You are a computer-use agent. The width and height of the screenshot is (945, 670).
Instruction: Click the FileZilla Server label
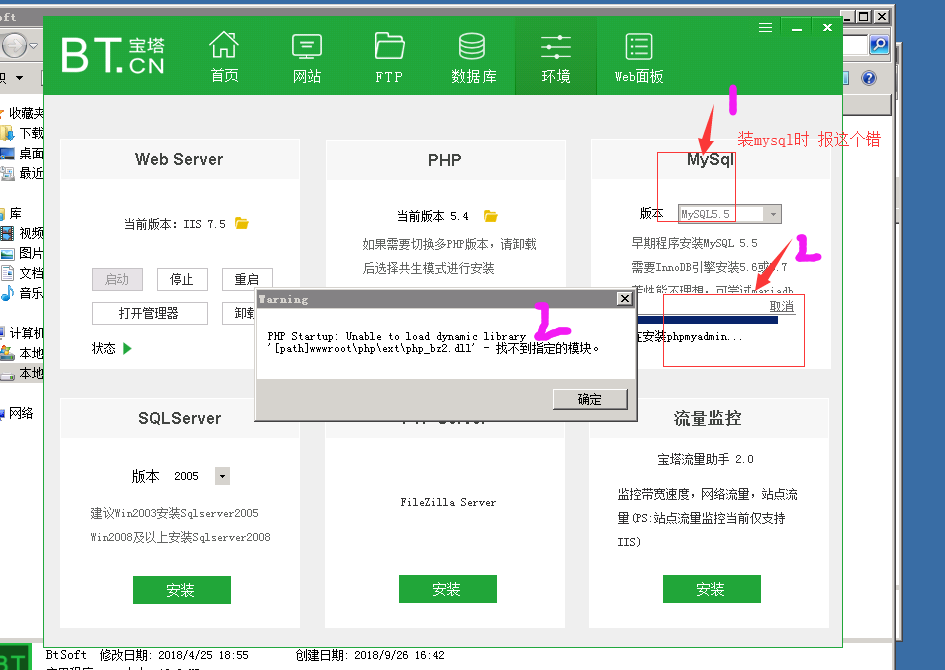(x=448, y=502)
